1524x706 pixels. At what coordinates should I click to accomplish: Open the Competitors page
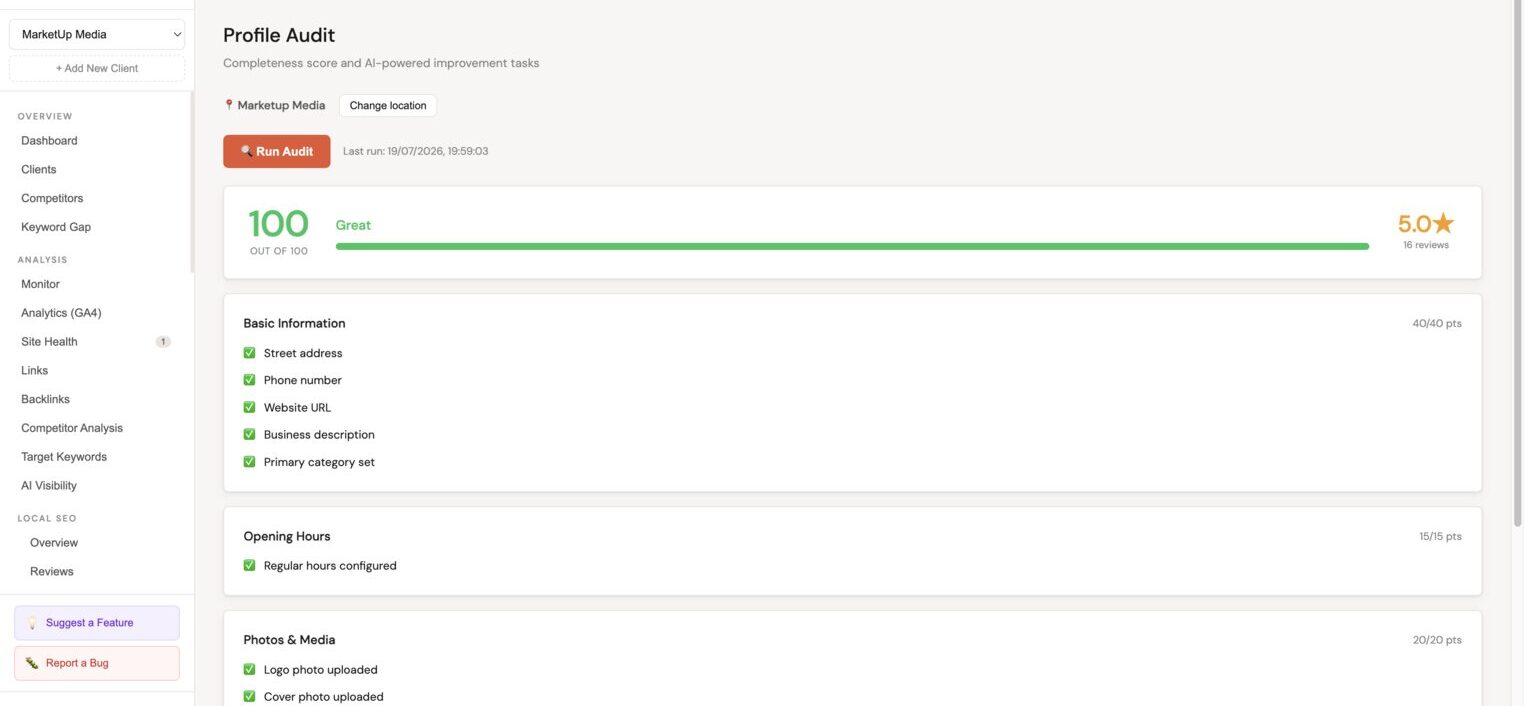52,198
